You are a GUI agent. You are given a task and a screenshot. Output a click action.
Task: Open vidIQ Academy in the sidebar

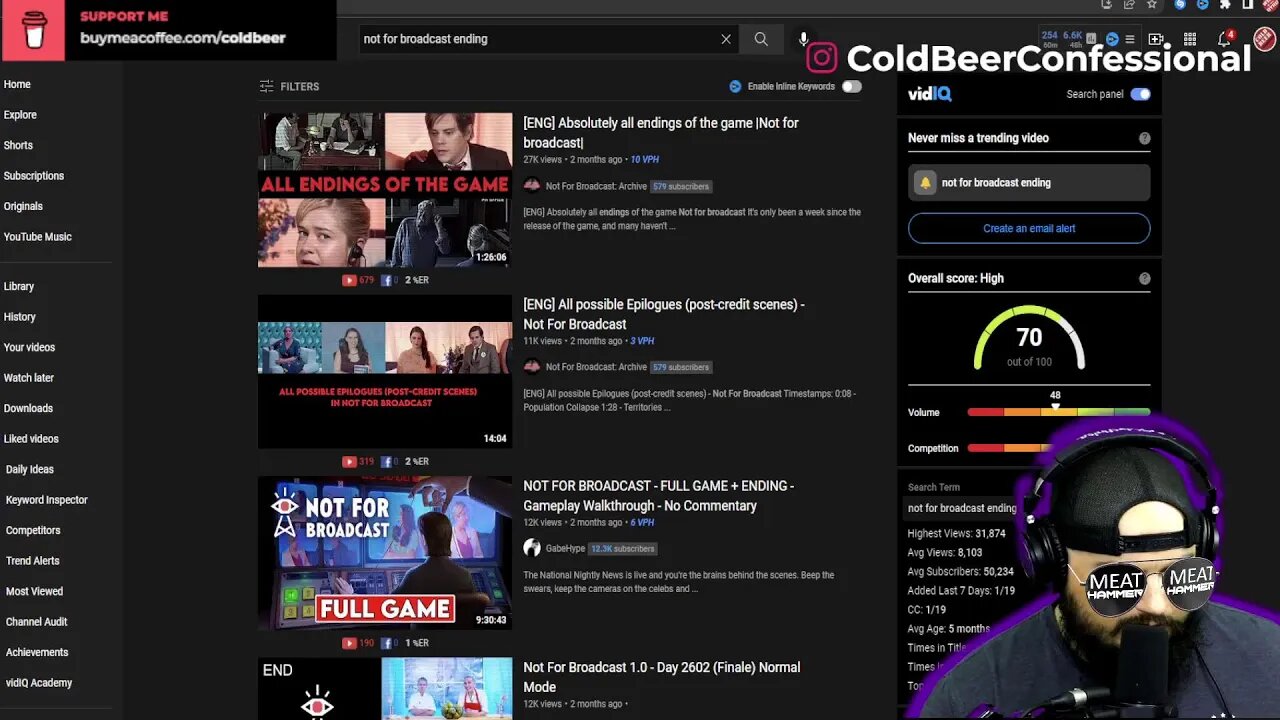[x=39, y=683]
